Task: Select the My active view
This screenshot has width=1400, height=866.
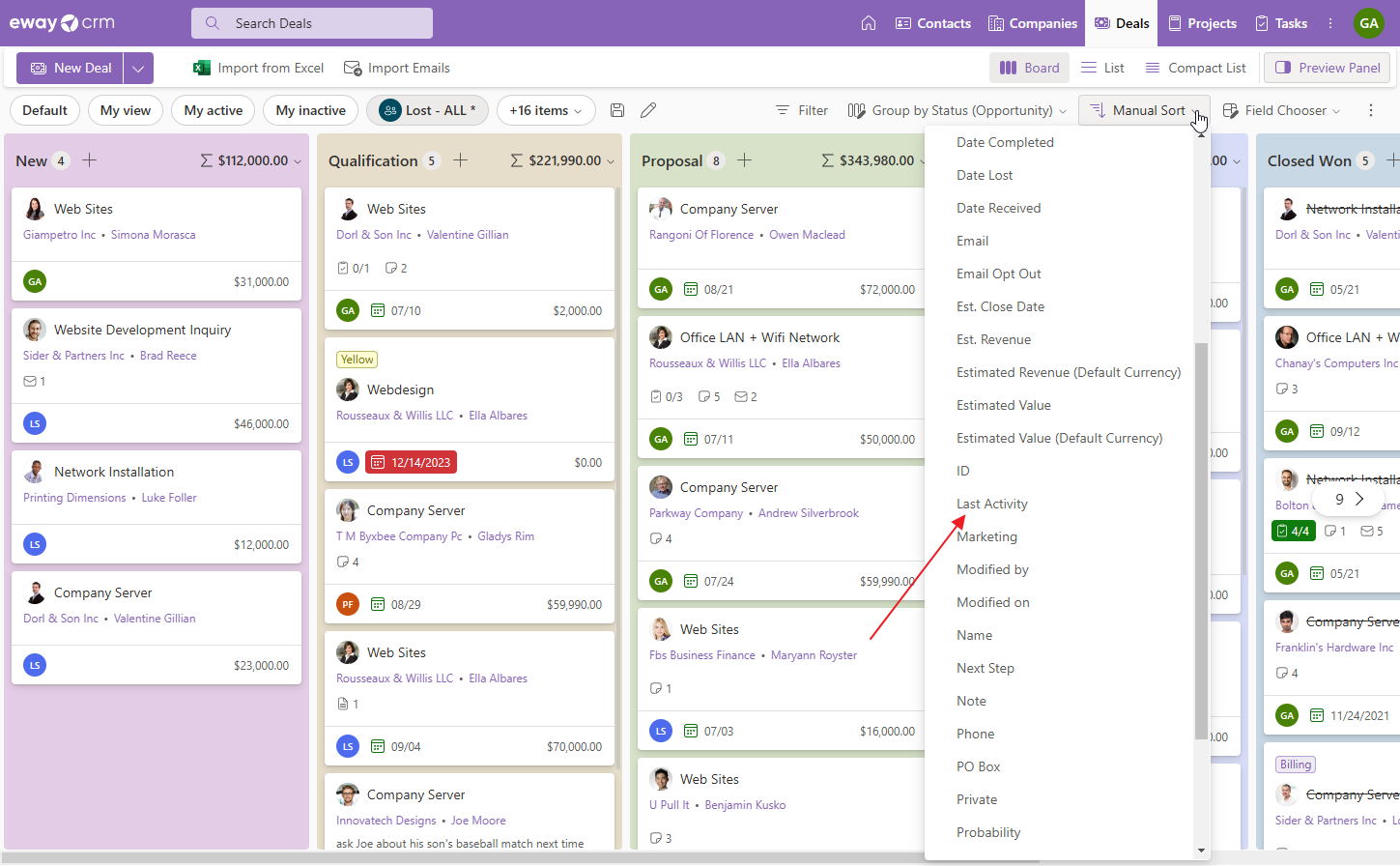Action: point(214,110)
